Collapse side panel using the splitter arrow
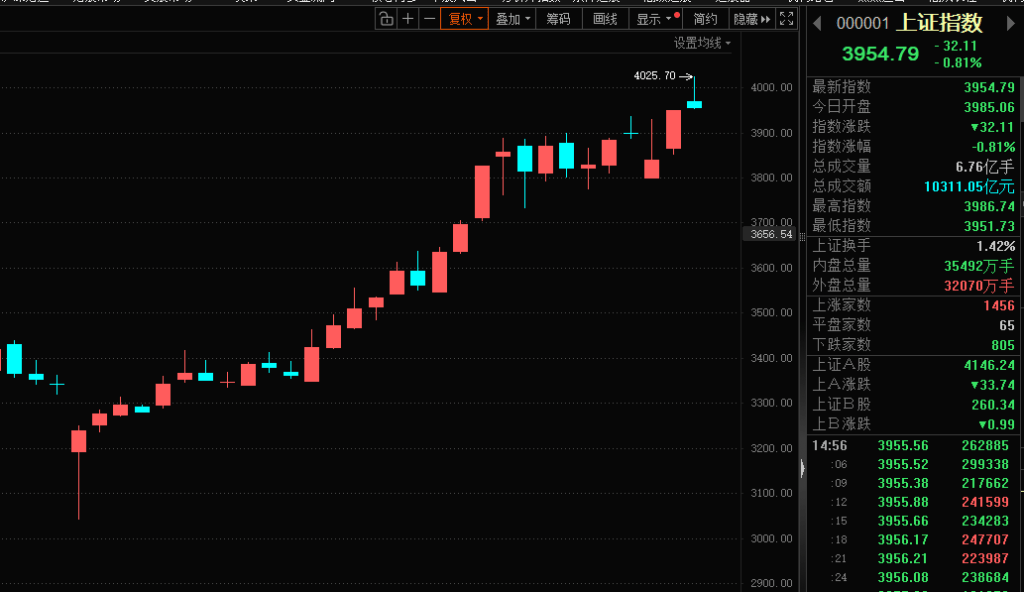The image size is (1024, 592). coord(801,468)
